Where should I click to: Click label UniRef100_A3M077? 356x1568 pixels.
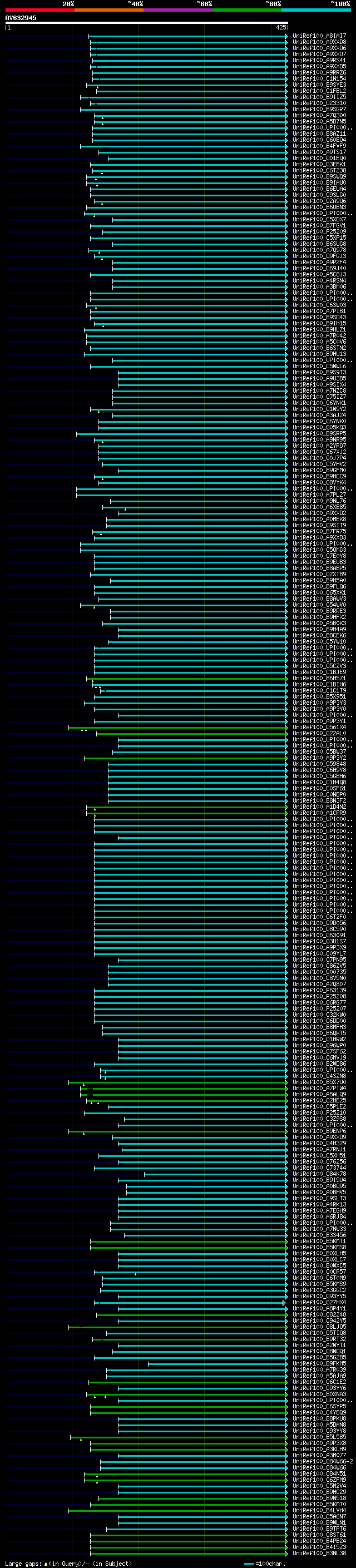pyautogui.click(x=319, y=1456)
